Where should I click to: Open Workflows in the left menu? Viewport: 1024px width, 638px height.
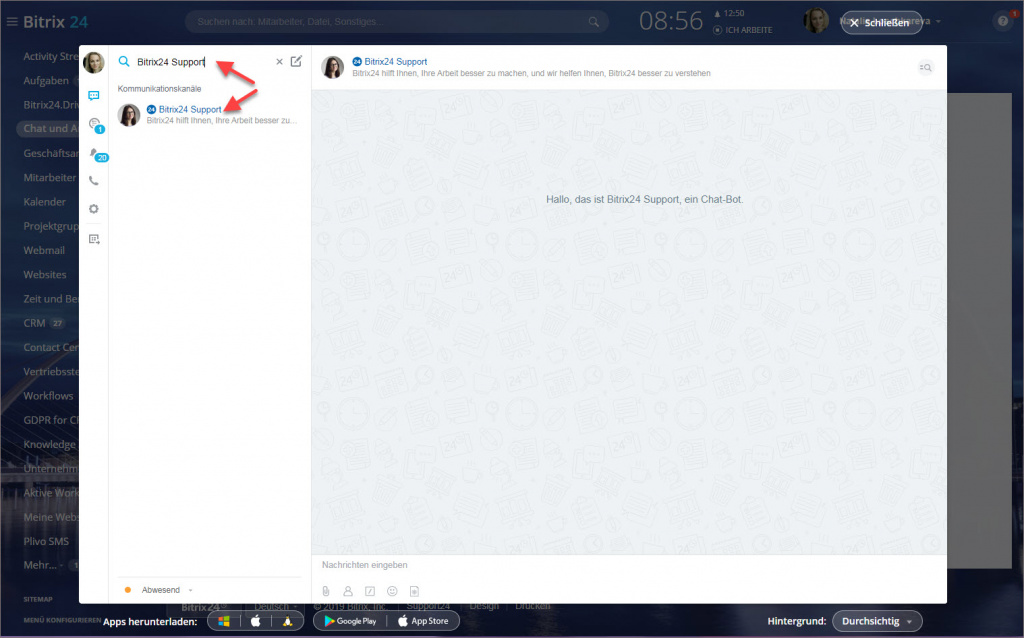pos(48,396)
